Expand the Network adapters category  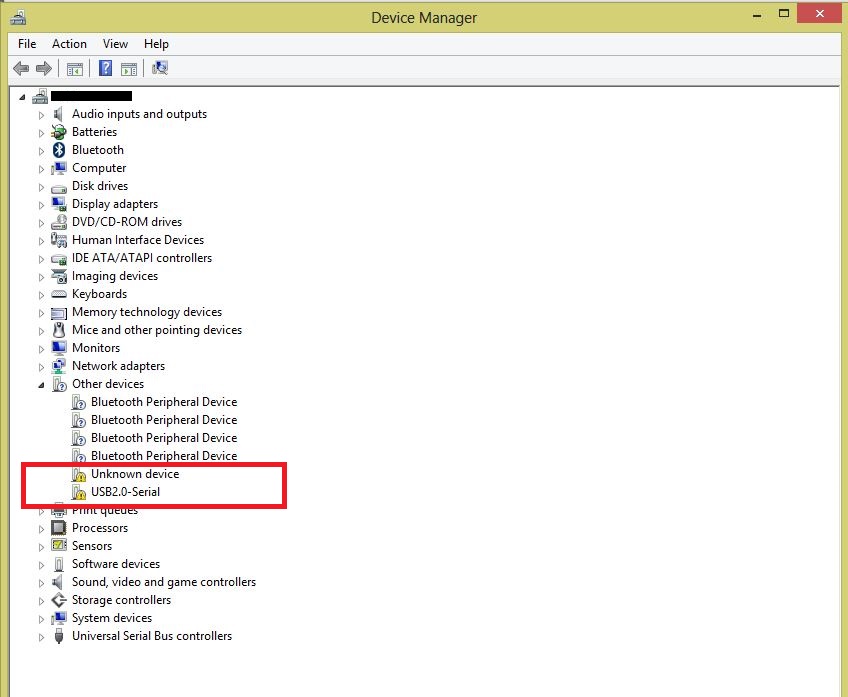(x=41, y=366)
